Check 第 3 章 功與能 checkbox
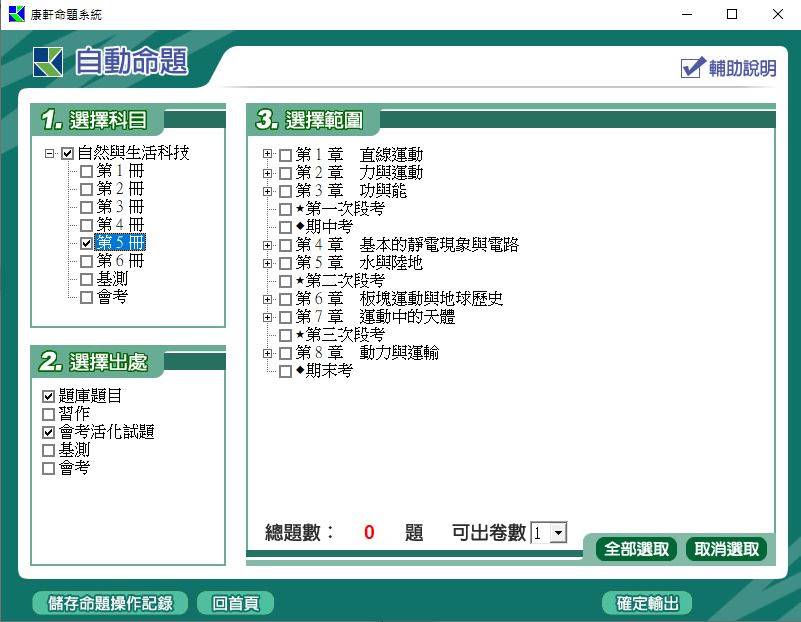The width and height of the screenshot is (801, 622). [x=286, y=192]
